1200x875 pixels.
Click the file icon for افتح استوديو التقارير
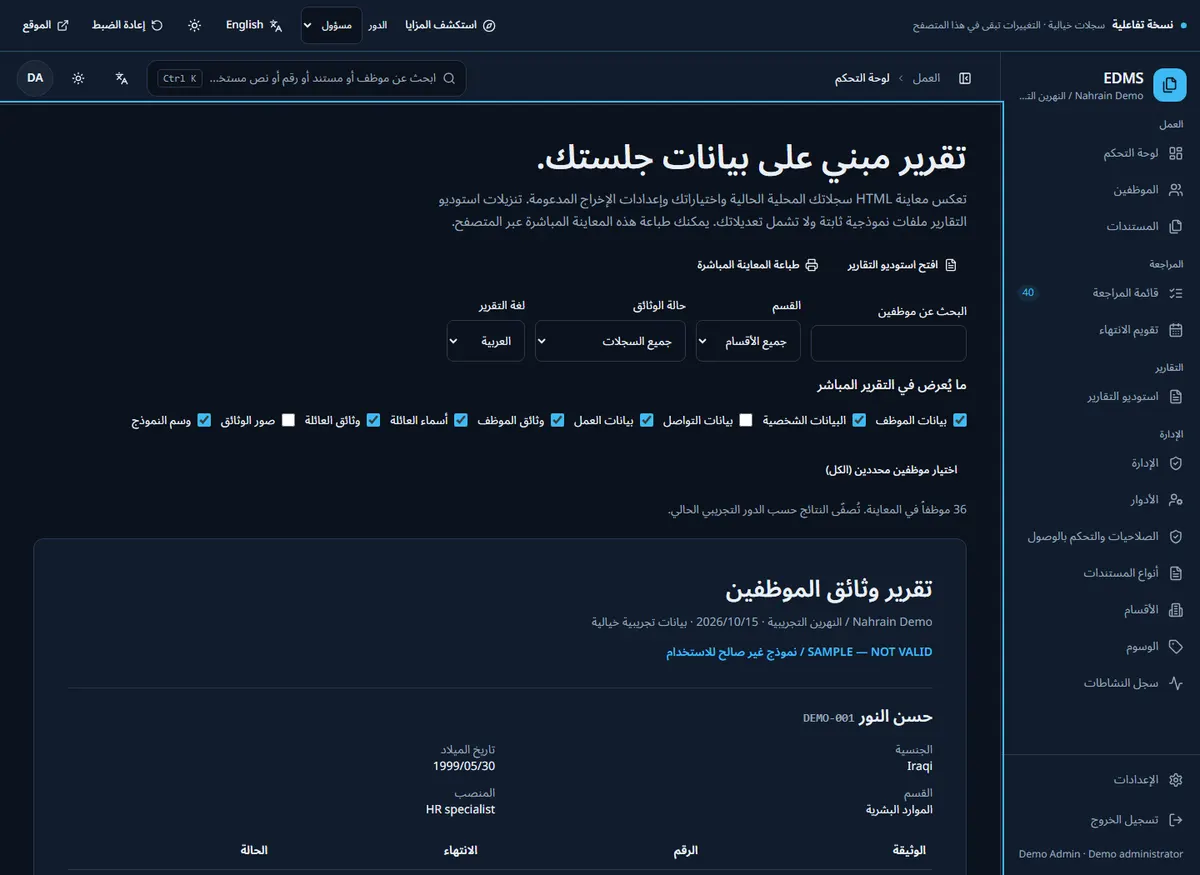[x=951, y=265]
